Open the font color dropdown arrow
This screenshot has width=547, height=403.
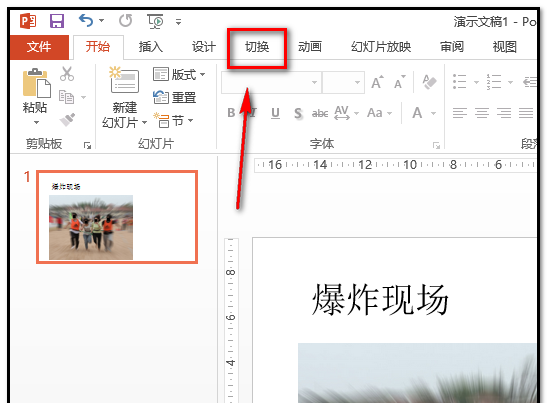[x=433, y=113]
